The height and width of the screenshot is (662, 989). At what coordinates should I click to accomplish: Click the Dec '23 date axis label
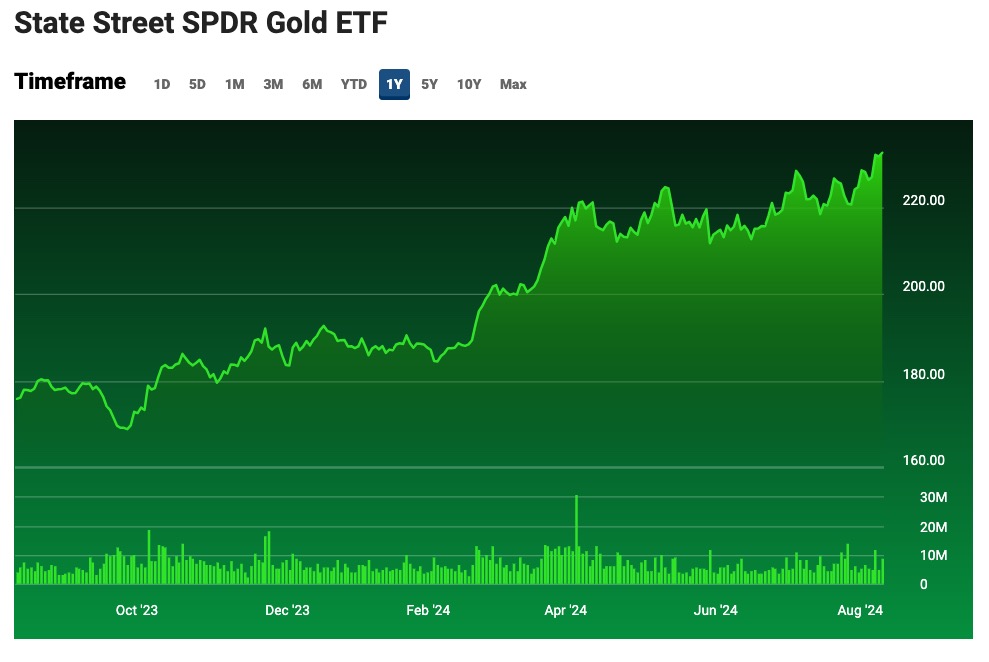point(288,610)
